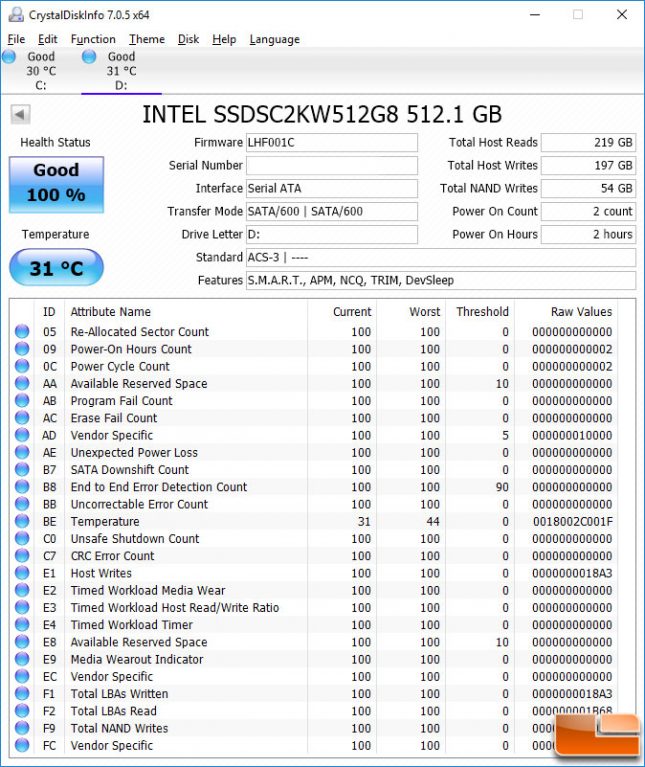
Task: Click status icon for Total LBAs Written
Action: (x=22, y=694)
